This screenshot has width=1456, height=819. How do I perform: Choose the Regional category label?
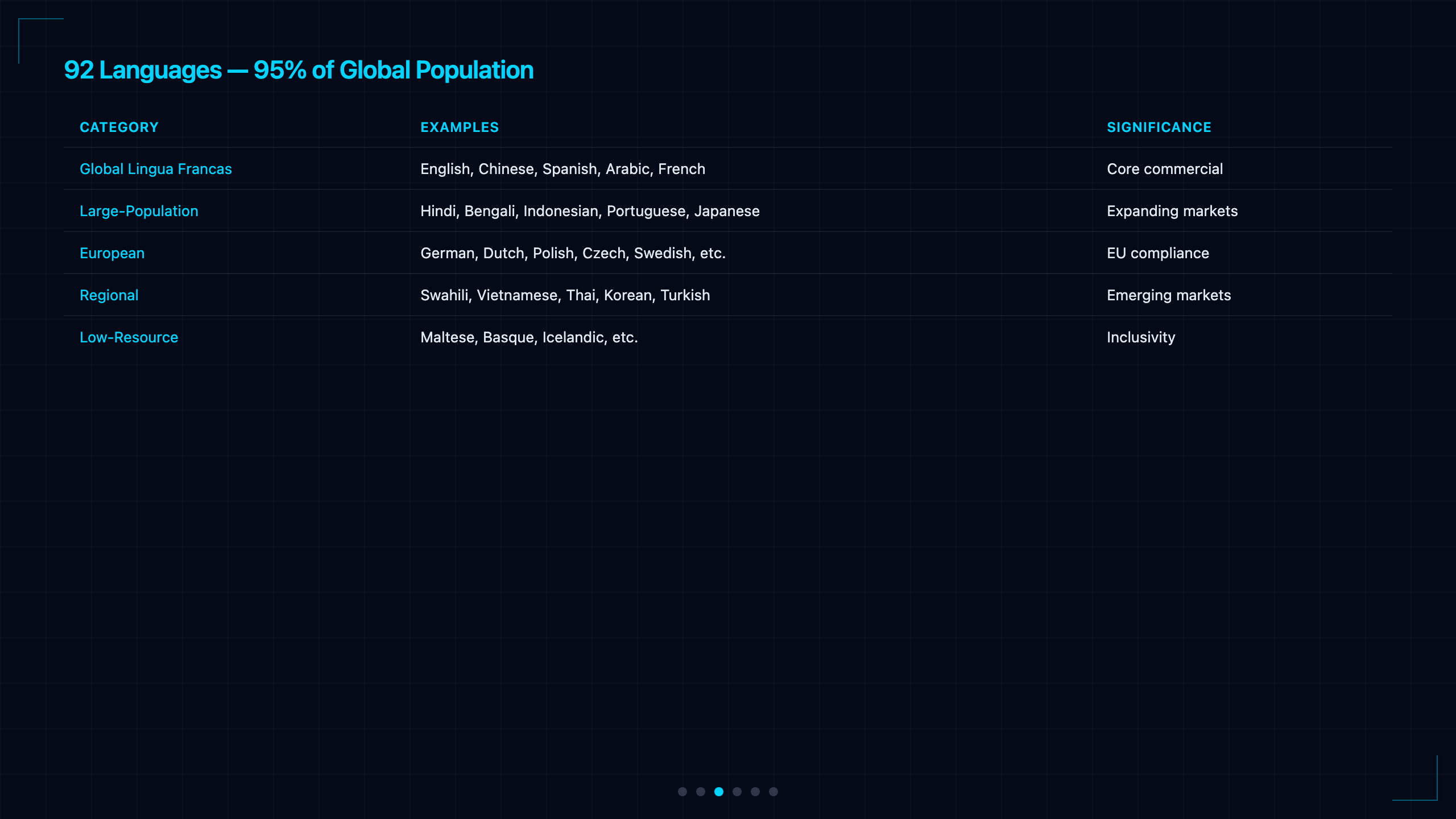pyautogui.click(x=109, y=295)
